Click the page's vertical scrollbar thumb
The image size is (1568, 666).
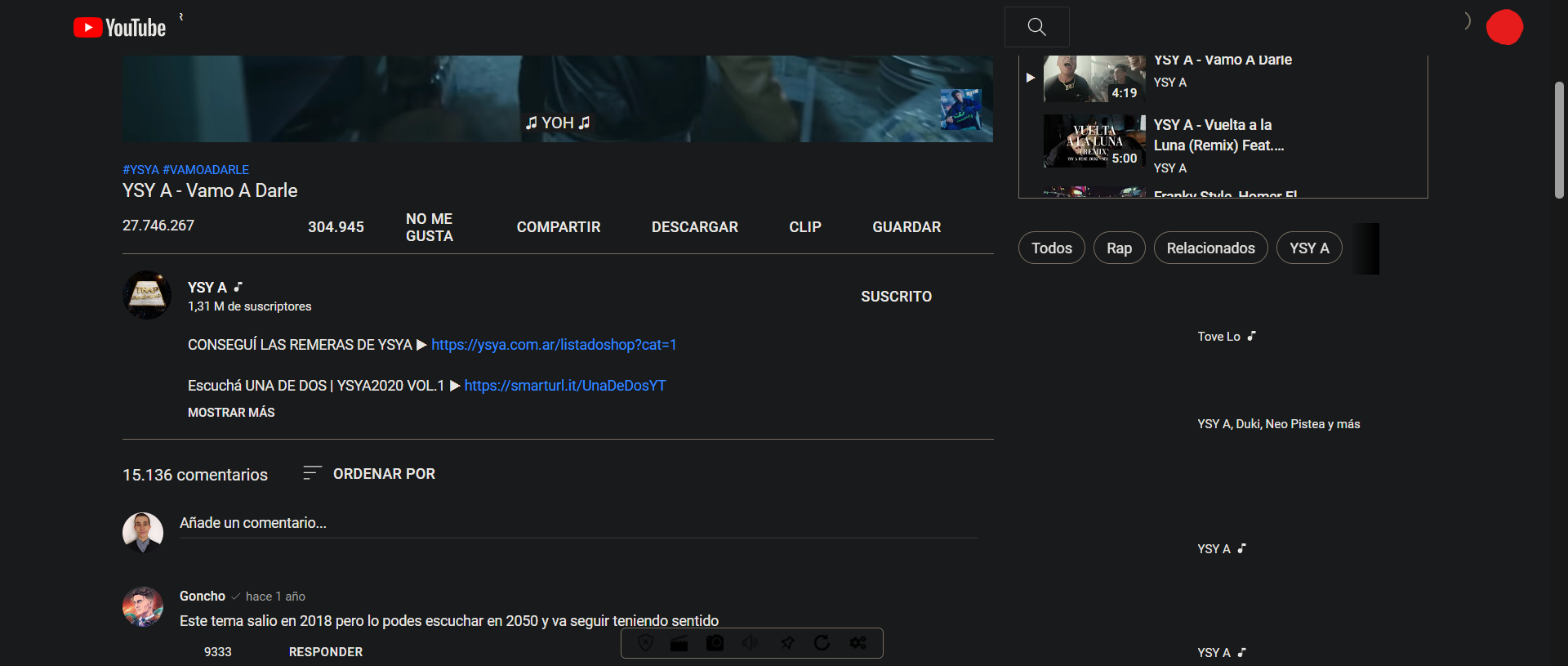coord(1559,140)
